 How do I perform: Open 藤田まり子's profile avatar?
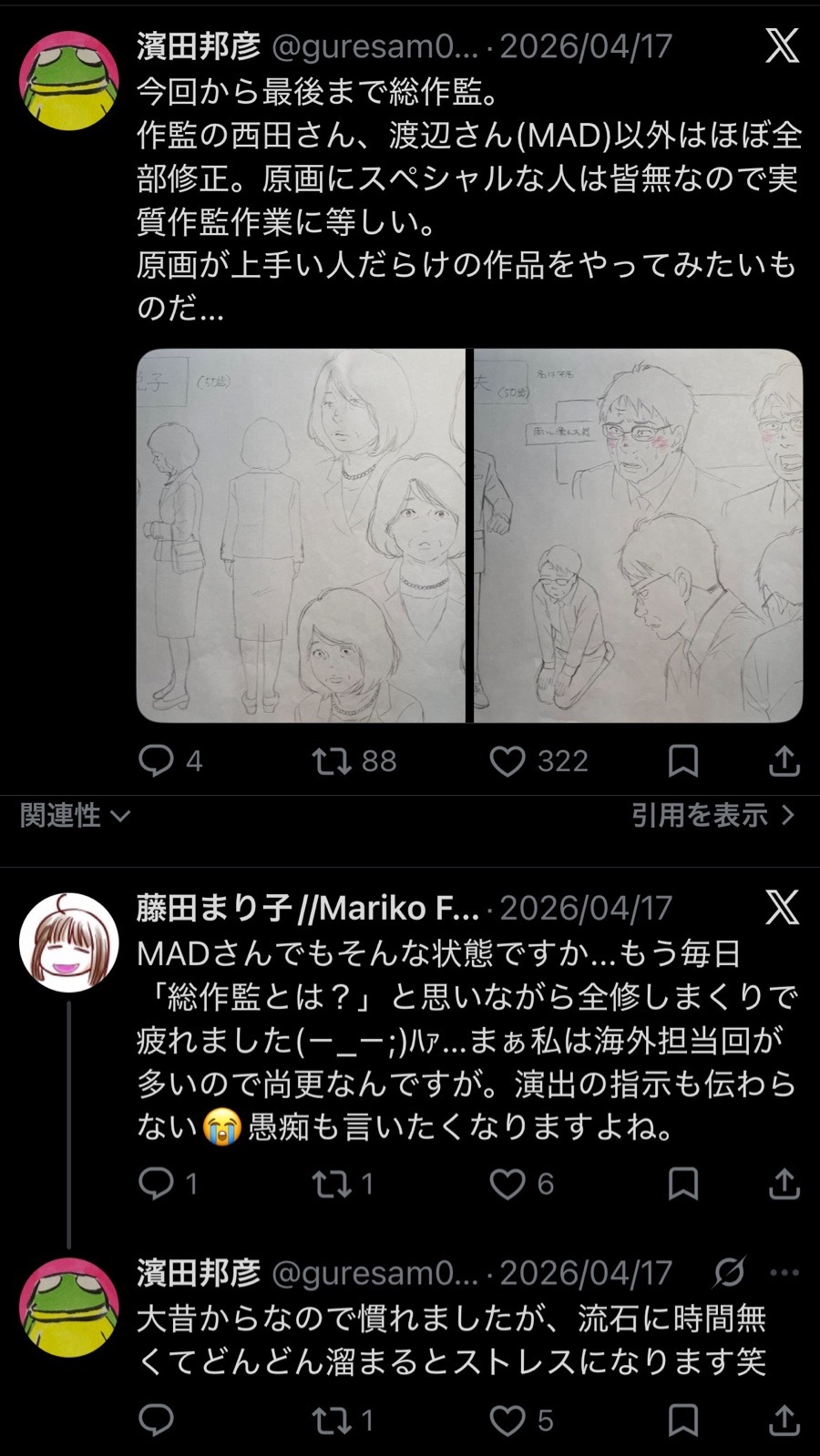click(69, 942)
